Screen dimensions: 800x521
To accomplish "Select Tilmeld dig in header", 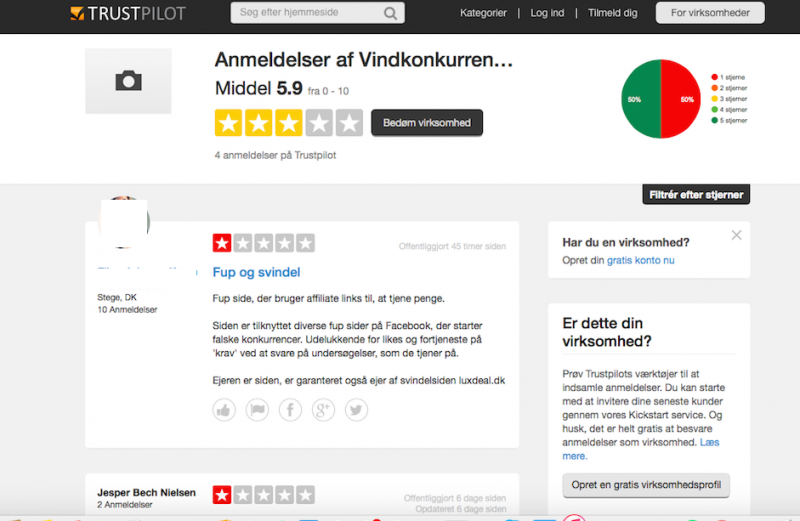I will [612, 13].
